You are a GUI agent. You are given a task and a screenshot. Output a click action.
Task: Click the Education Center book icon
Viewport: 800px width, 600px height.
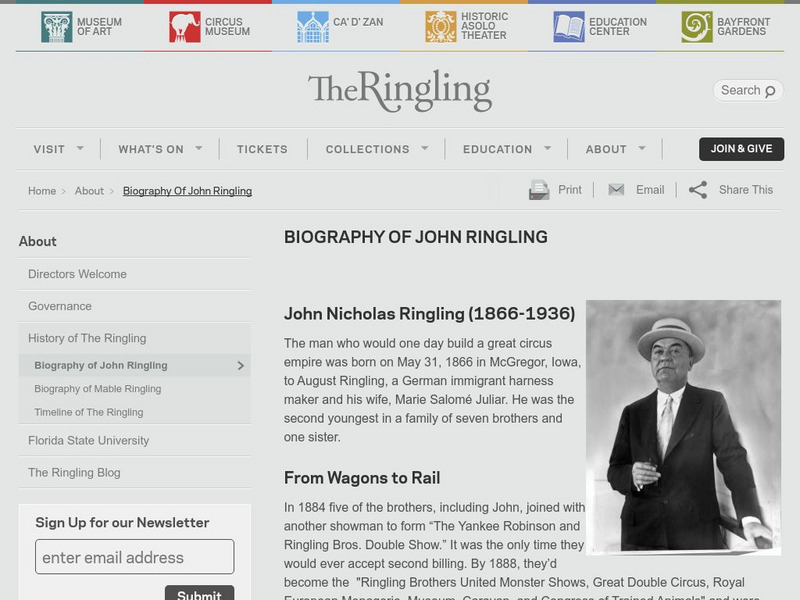click(x=569, y=27)
